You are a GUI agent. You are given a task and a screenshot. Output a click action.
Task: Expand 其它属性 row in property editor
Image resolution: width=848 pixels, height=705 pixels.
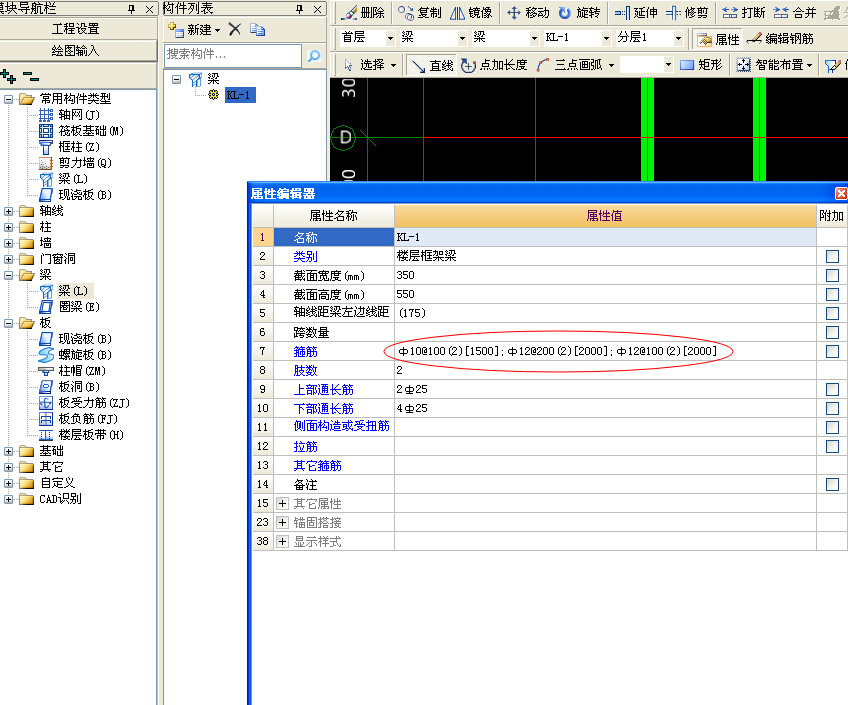[x=282, y=503]
